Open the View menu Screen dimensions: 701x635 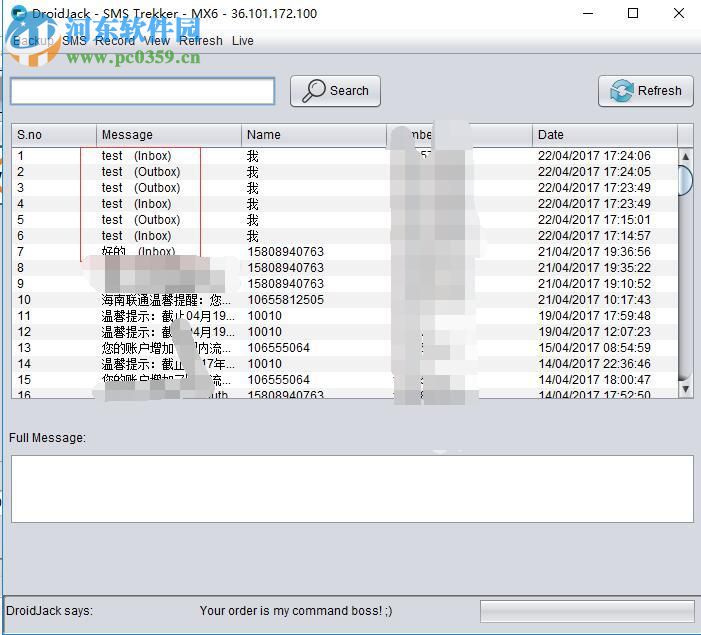pyautogui.click(x=157, y=41)
